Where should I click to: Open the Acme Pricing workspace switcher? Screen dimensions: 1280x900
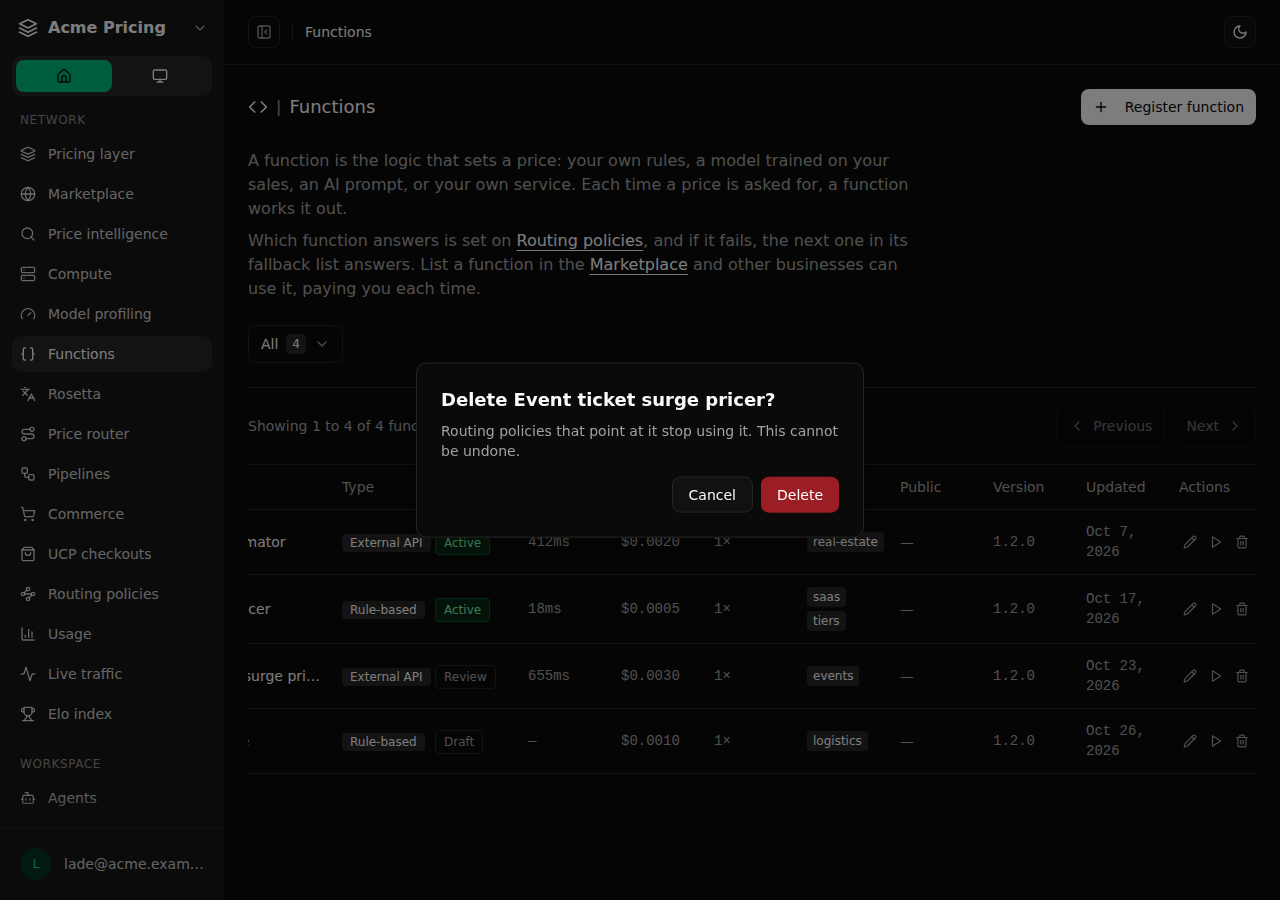click(x=112, y=28)
